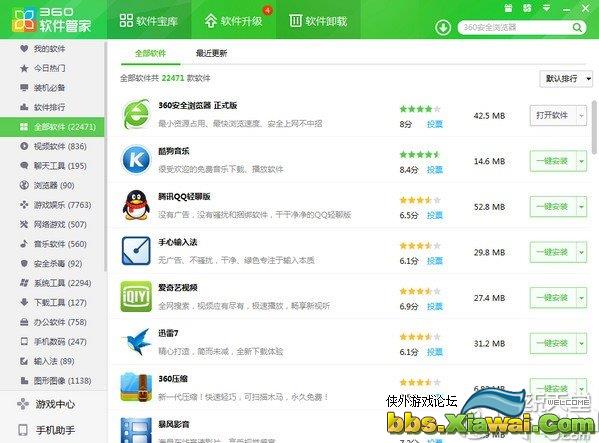The image size is (599, 443).
Task: Open the 软件卸载 top tab
Action: (318, 21)
